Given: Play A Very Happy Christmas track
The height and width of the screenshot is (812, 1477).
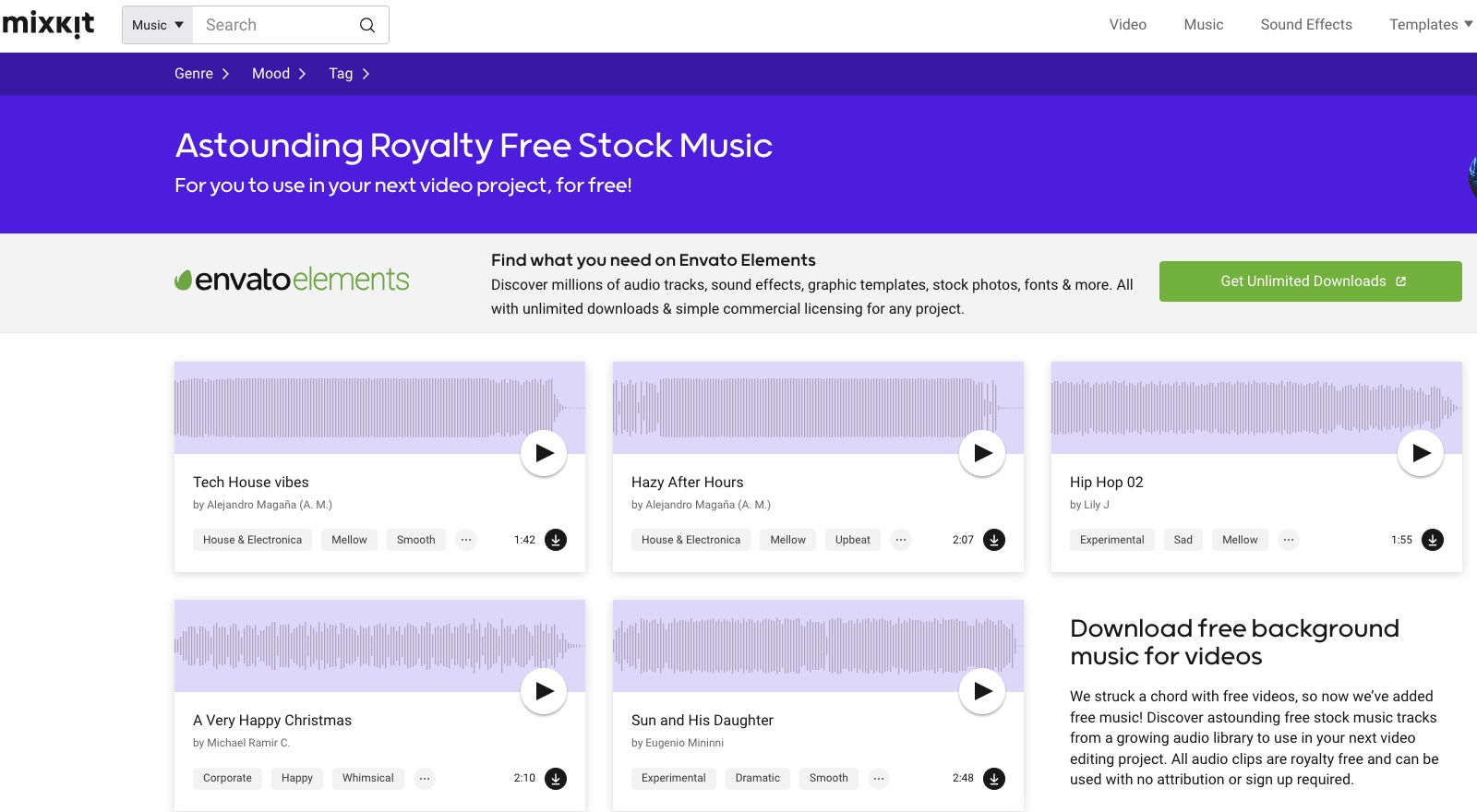Looking at the screenshot, I should point(544,691).
